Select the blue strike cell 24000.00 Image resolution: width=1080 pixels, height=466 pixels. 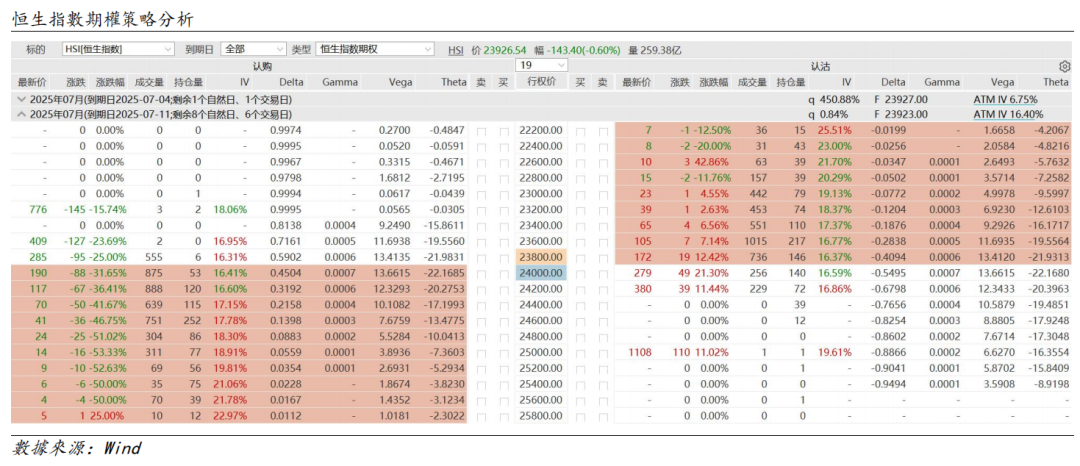tap(541, 273)
